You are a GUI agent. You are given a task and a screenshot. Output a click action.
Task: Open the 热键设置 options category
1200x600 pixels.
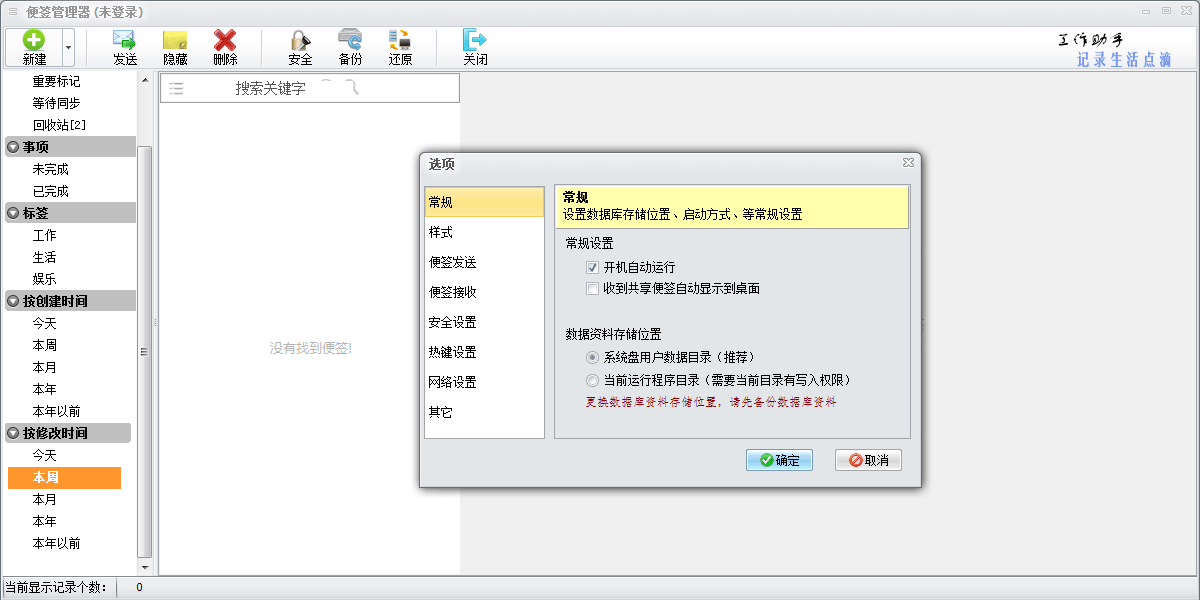(x=452, y=352)
